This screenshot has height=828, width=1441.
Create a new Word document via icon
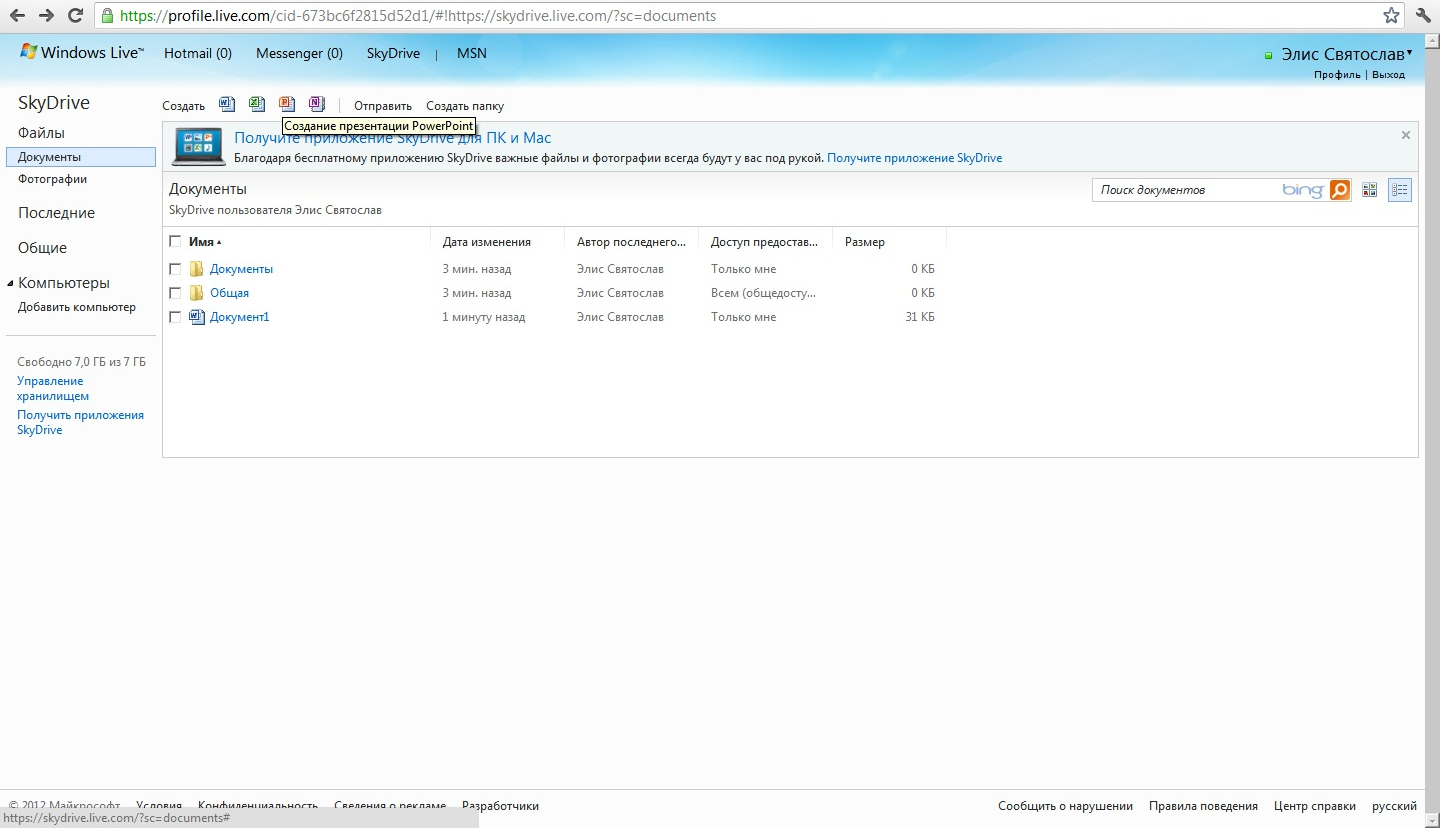[x=227, y=104]
